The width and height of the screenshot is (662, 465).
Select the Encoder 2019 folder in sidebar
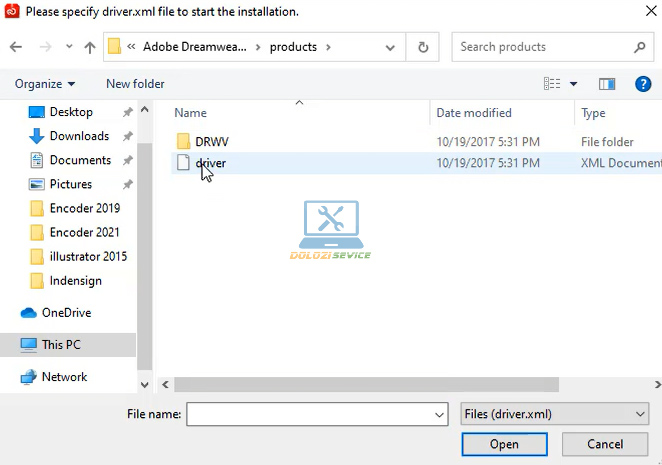[x=84, y=208]
